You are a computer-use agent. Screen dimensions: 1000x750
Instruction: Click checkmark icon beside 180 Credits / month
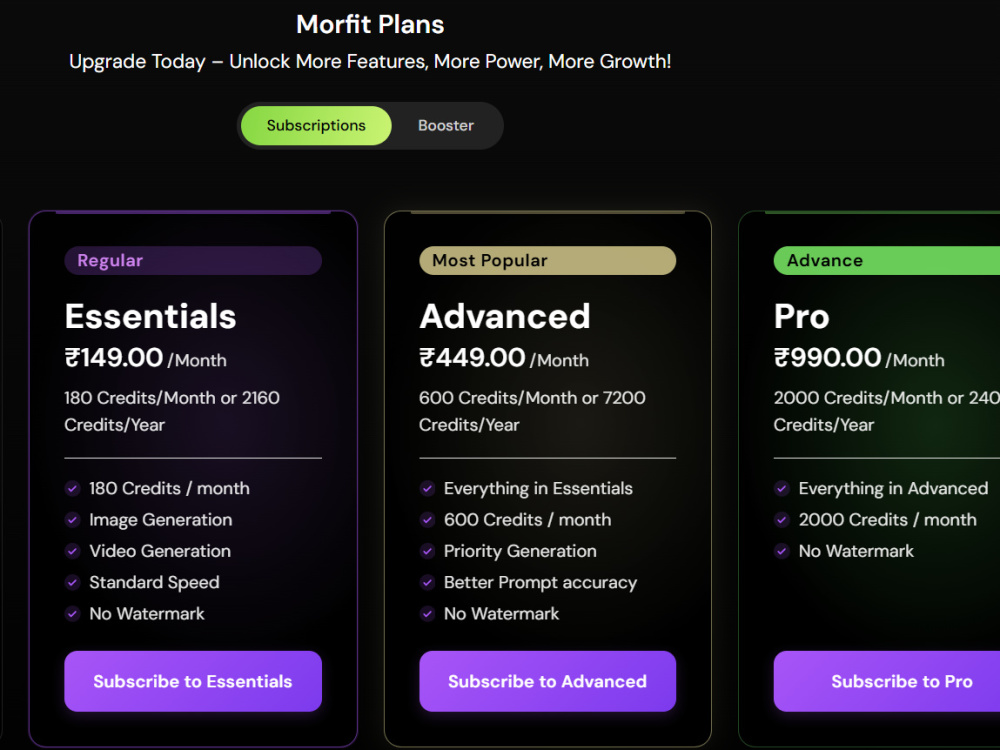coord(73,489)
